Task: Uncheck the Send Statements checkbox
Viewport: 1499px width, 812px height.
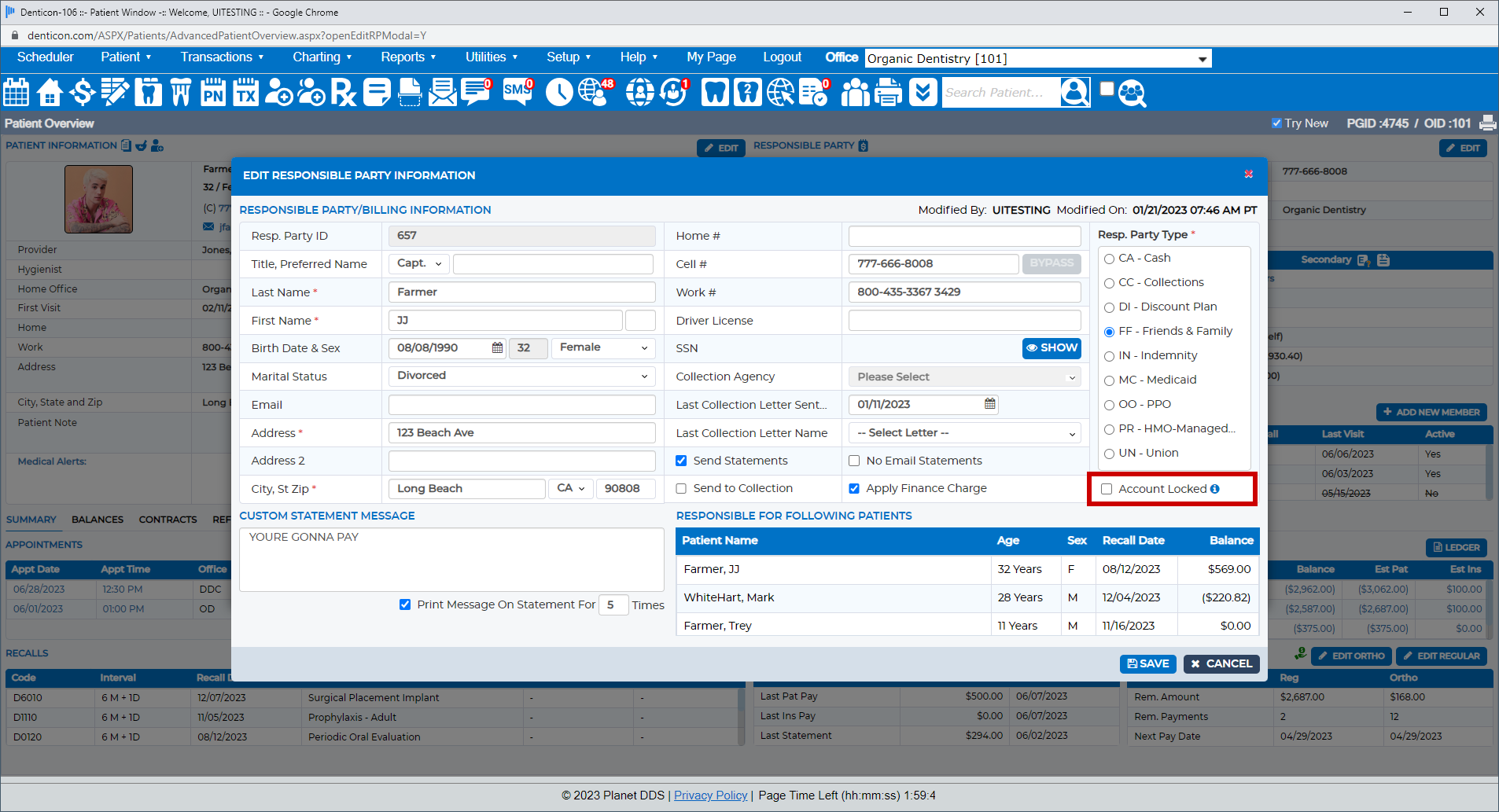Action: click(x=681, y=461)
